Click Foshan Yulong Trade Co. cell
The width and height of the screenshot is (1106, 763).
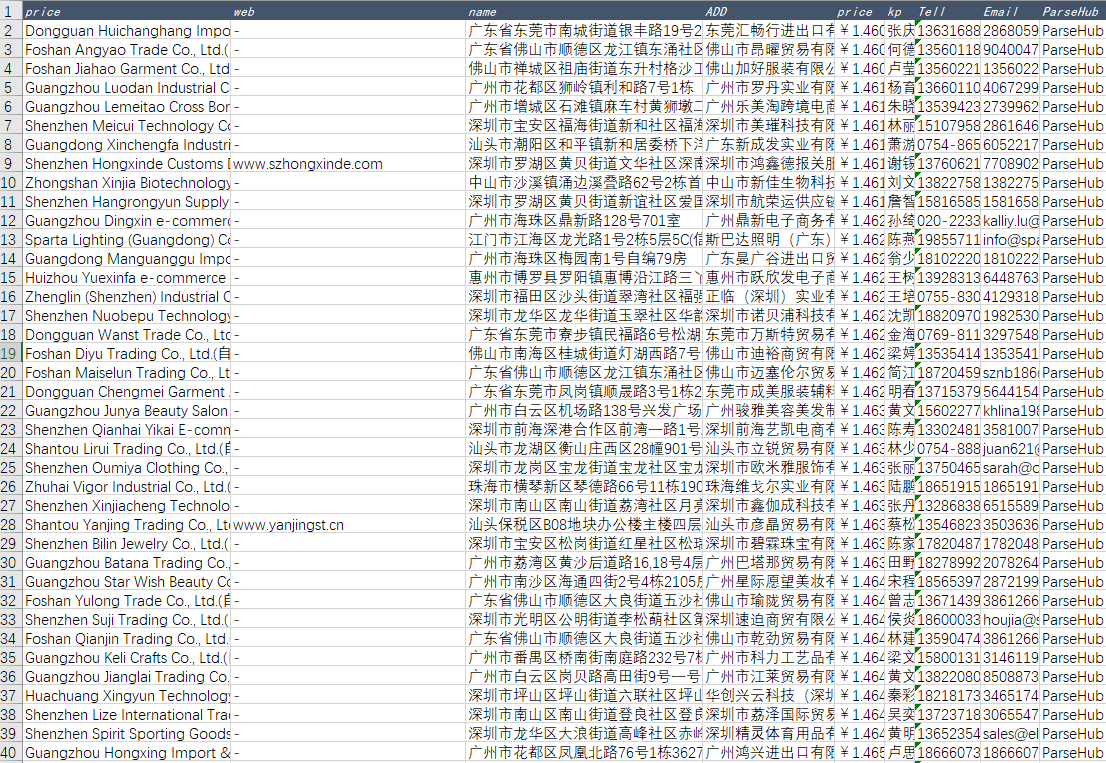[127, 601]
